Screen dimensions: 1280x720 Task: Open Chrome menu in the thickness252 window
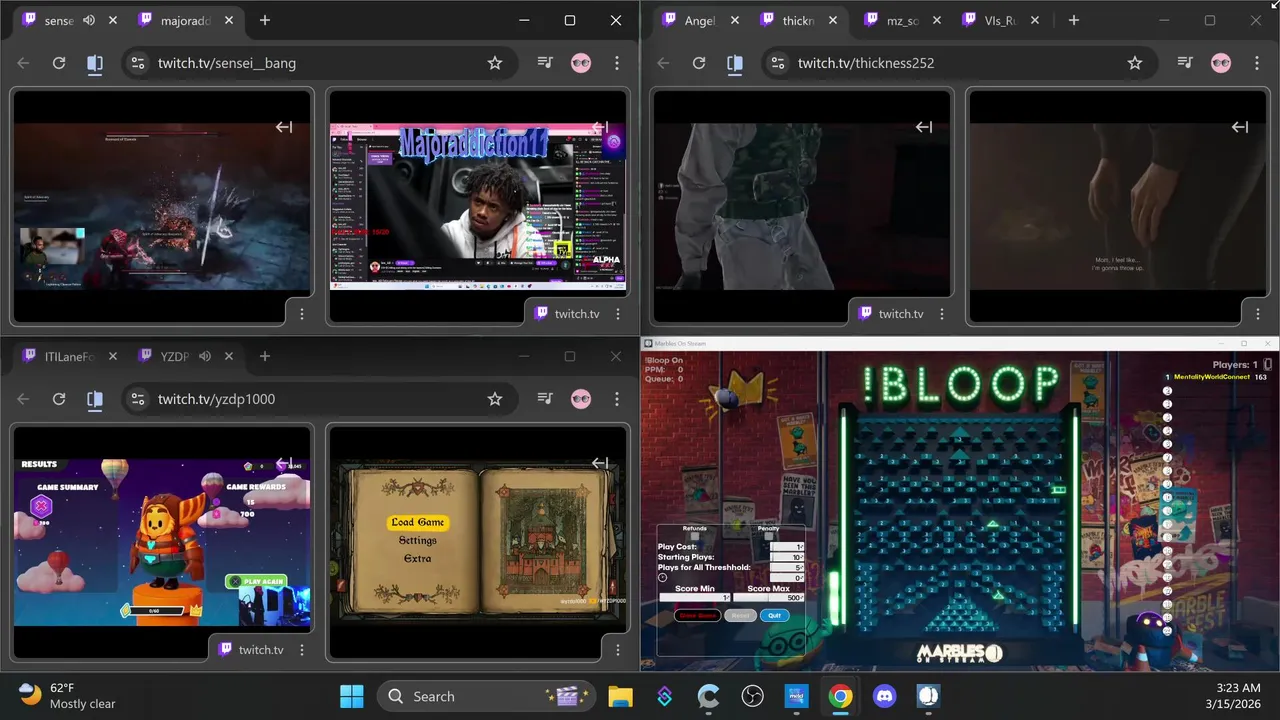pos(1257,63)
